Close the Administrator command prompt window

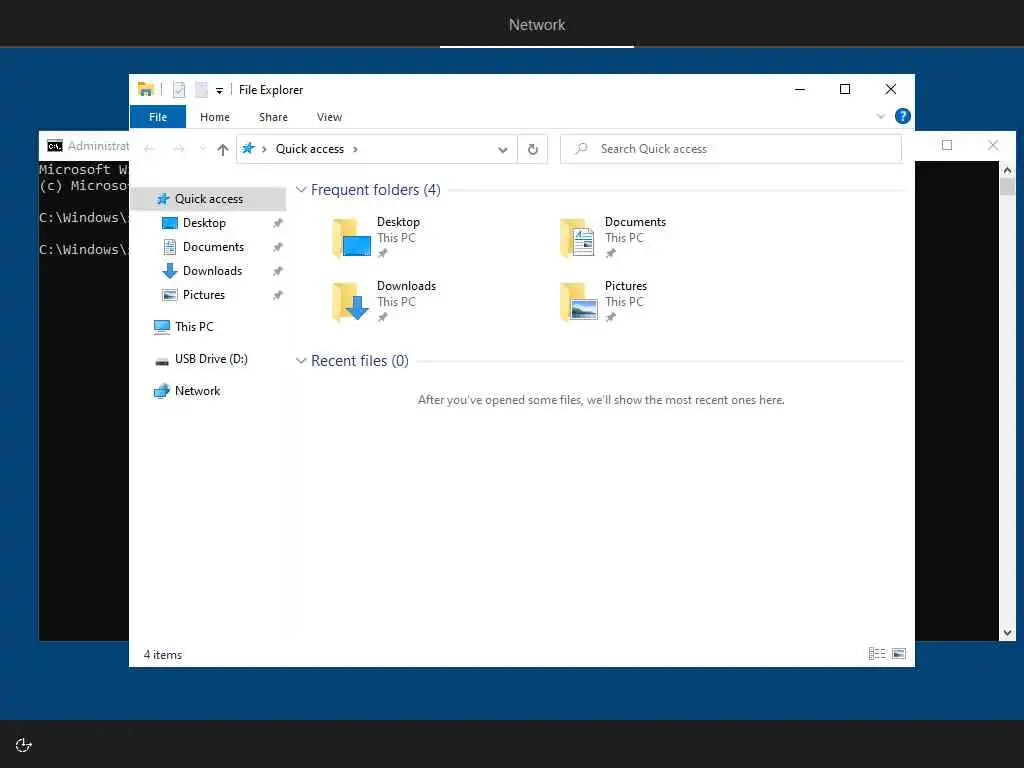(x=993, y=145)
